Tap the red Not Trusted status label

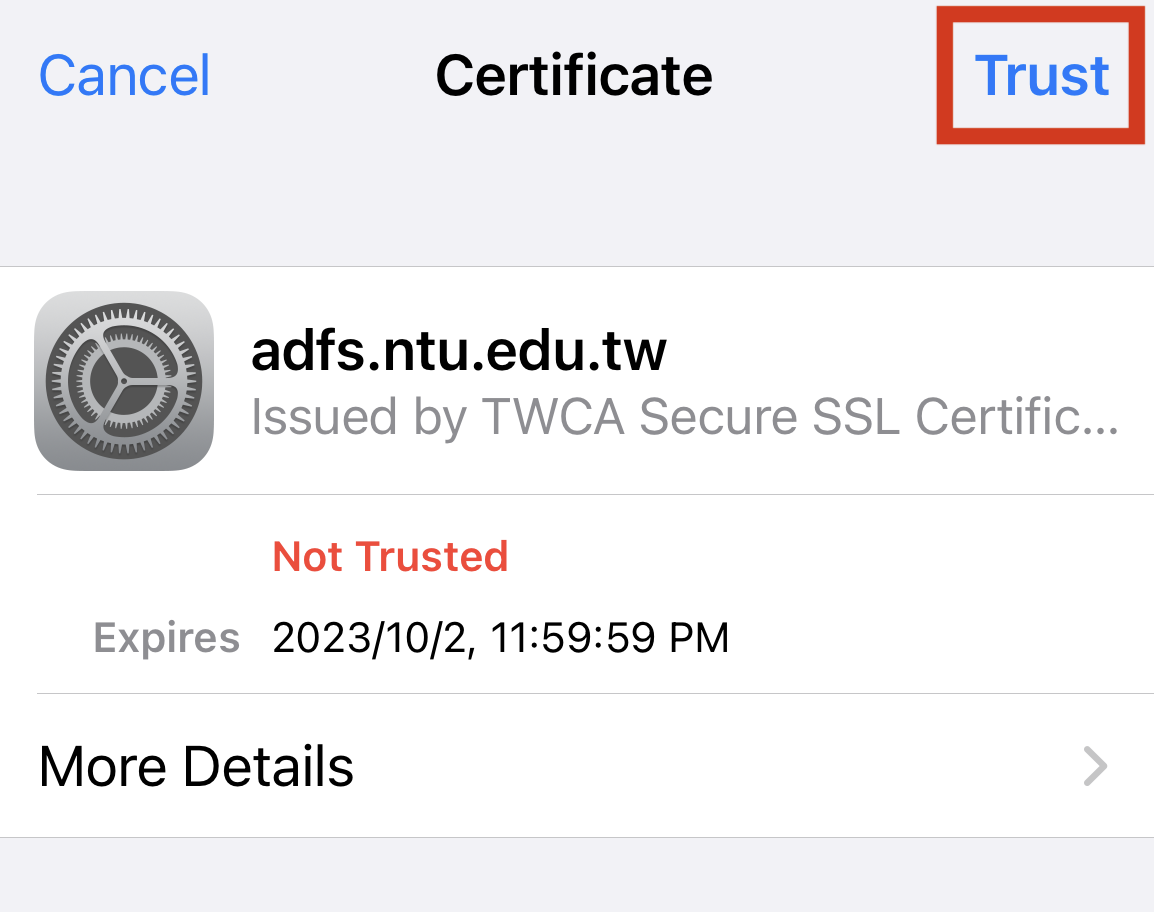(x=390, y=556)
